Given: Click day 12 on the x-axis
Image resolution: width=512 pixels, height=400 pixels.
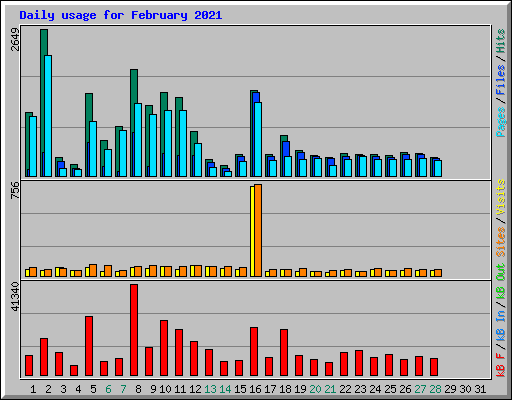Looking at the screenshot, I should click(195, 389).
